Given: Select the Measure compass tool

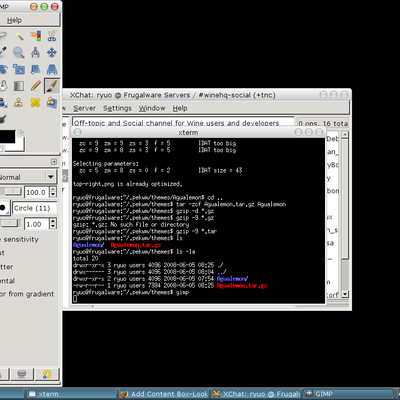Looking at the screenshot, I should coord(36,52).
